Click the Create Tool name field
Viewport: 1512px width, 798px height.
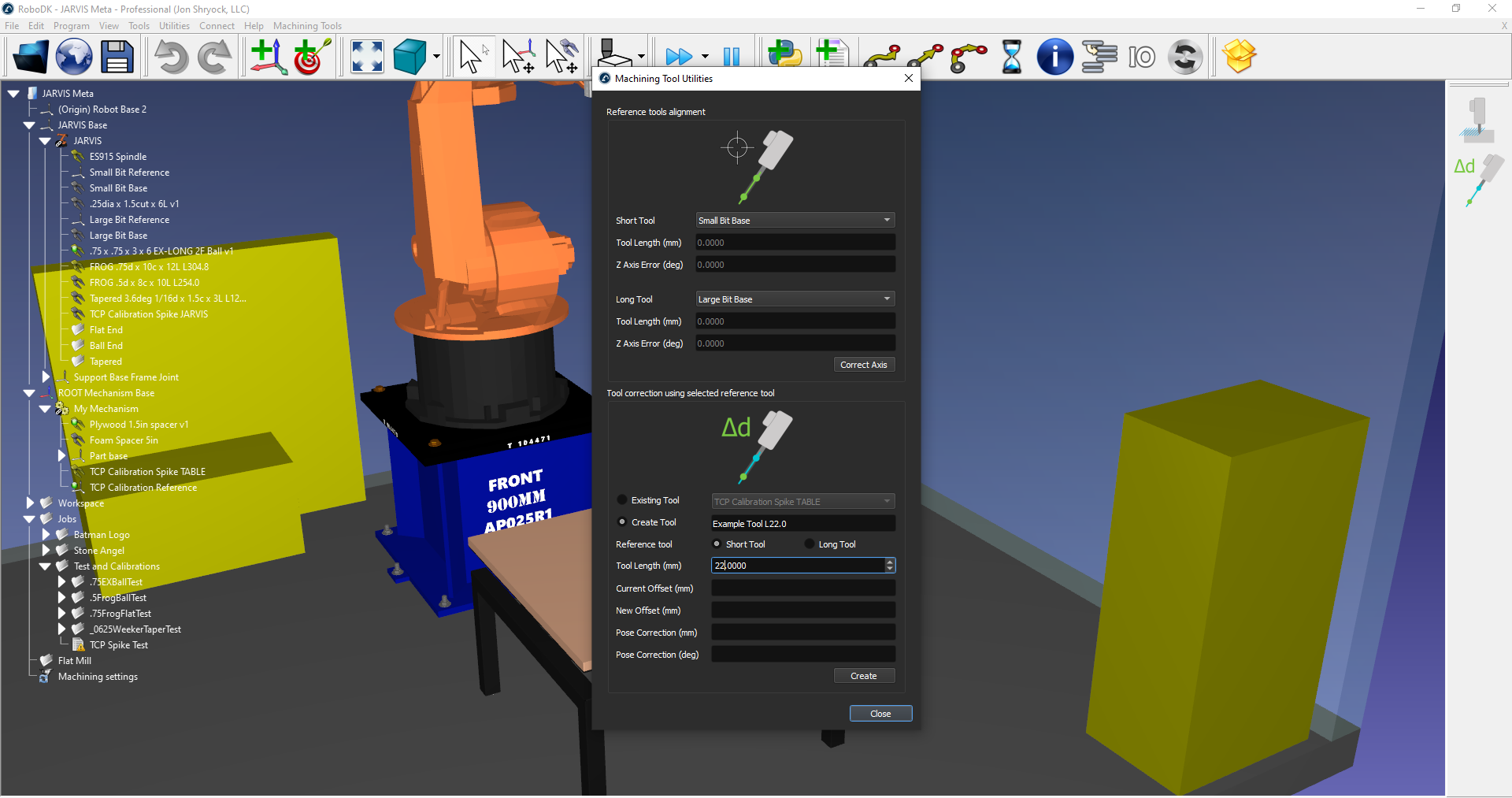click(802, 524)
